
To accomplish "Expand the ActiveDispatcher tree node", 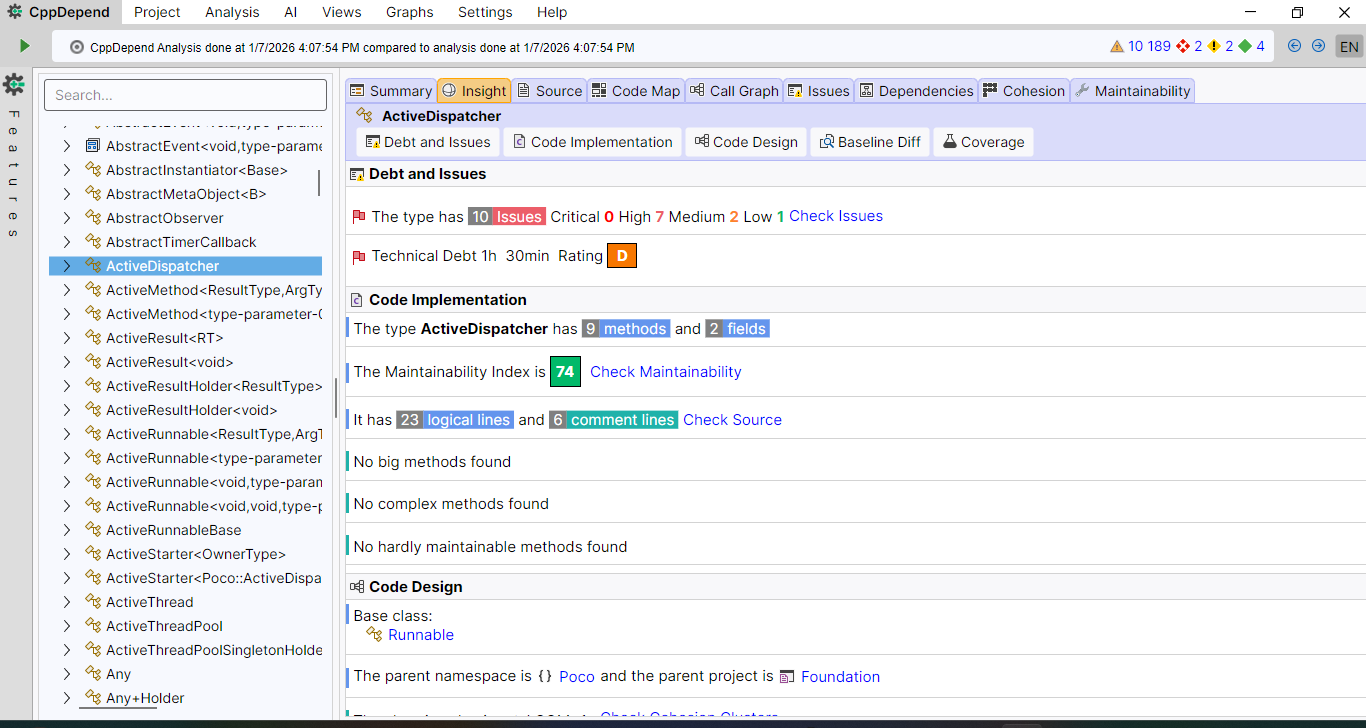I will (66, 265).
